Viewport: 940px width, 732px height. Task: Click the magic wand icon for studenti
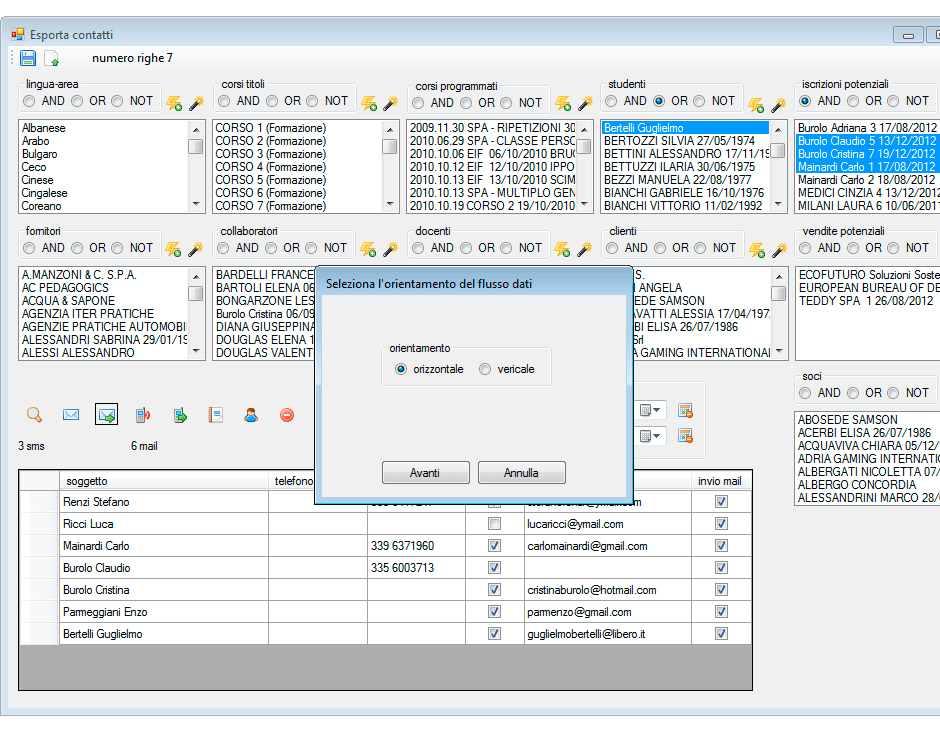coord(778,105)
